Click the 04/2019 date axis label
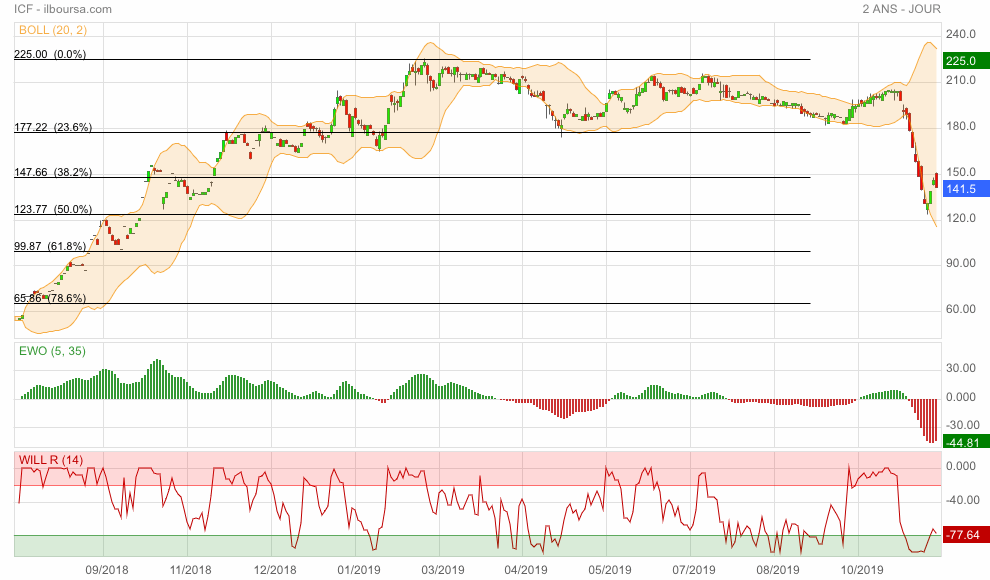The height and width of the screenshot is (580, 990). pyautogui.click(x=526, y=570)
